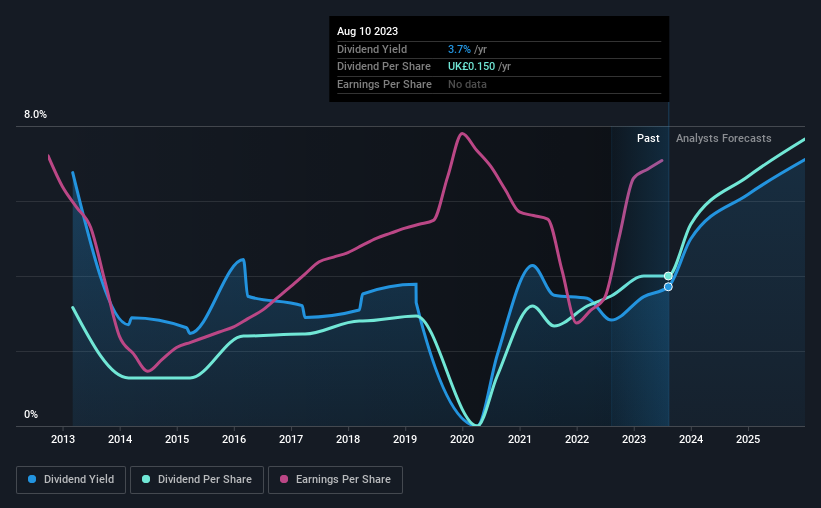The height and width of the screenshot is (508, 821).
Task: Click the 2025 x-axis label
Action: (748, 439)
